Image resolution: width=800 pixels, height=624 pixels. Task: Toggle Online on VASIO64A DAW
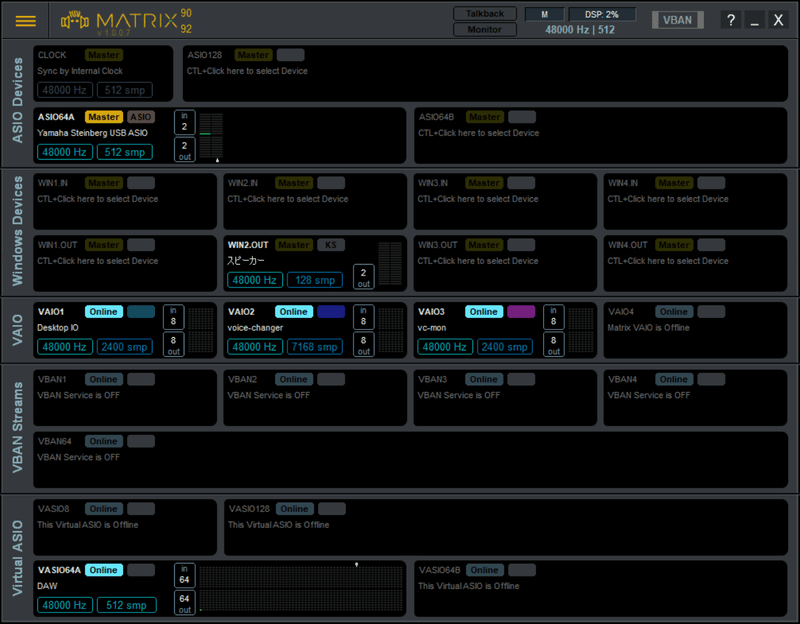tap(104, 570)
